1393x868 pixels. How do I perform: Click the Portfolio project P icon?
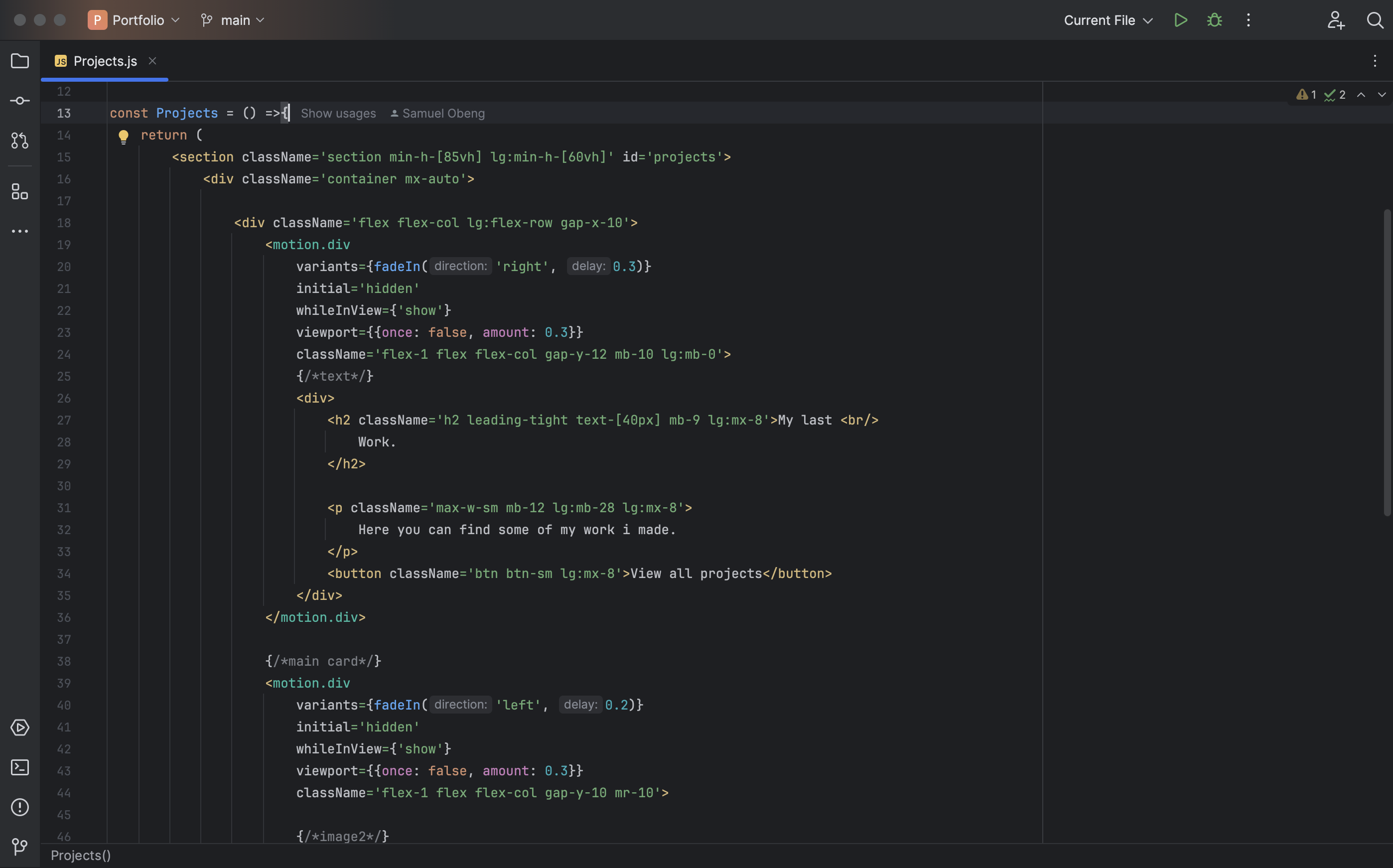pos(97,20)
